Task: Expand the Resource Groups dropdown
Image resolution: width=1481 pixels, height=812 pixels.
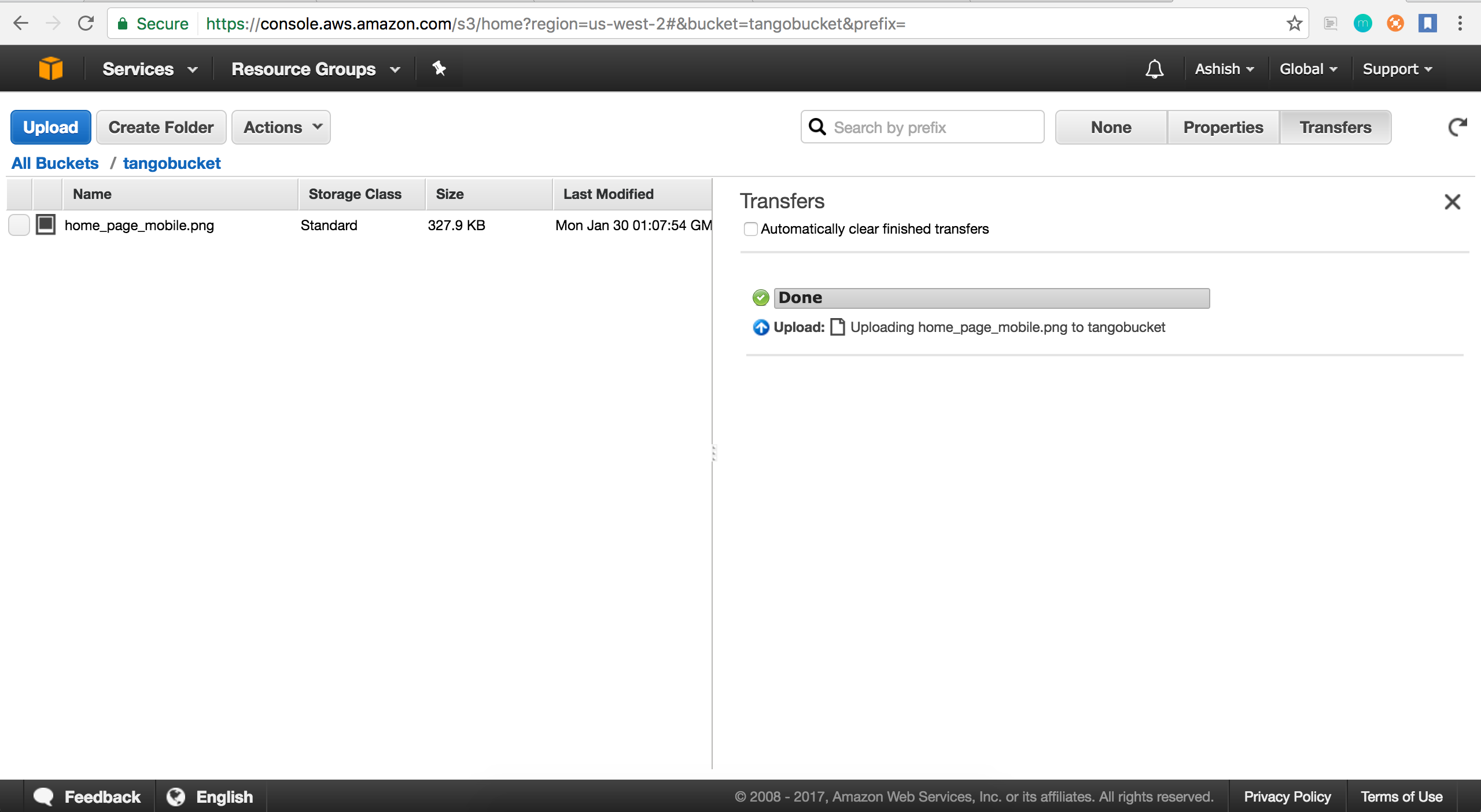Action: 316,69
